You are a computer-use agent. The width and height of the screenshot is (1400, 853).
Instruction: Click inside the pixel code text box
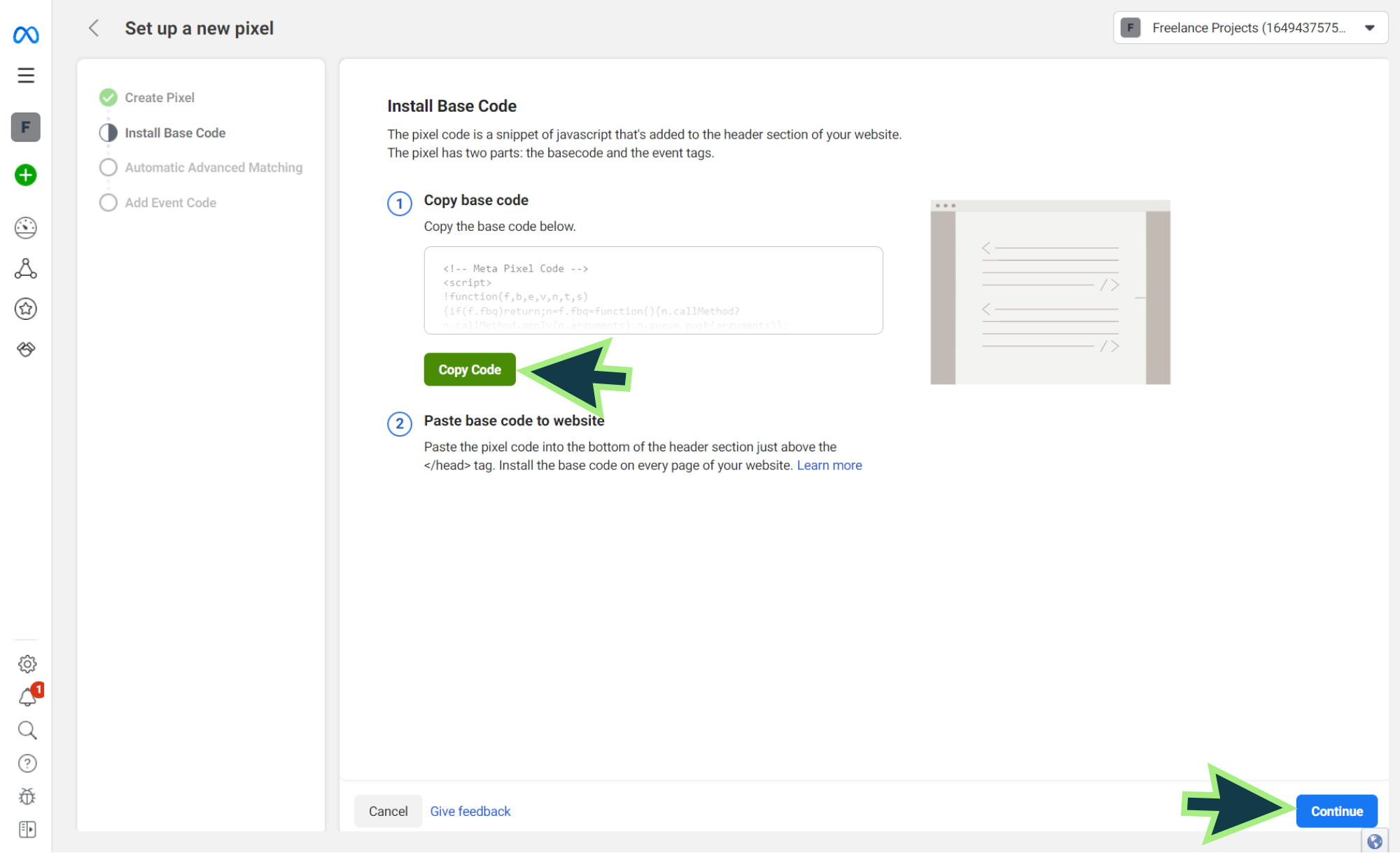652,290
